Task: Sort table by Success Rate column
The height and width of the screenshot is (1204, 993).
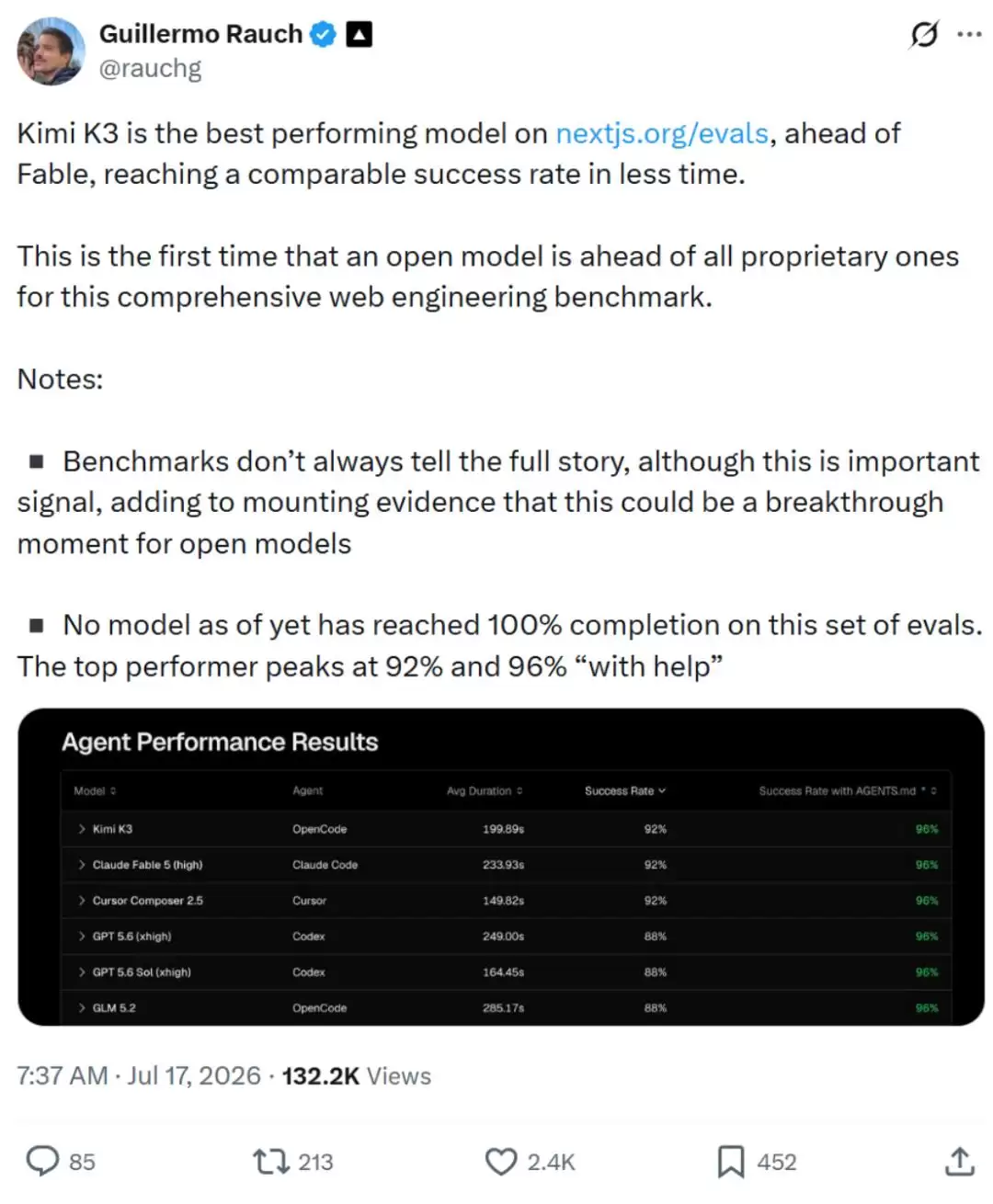Action: click(x=625, y=790)
